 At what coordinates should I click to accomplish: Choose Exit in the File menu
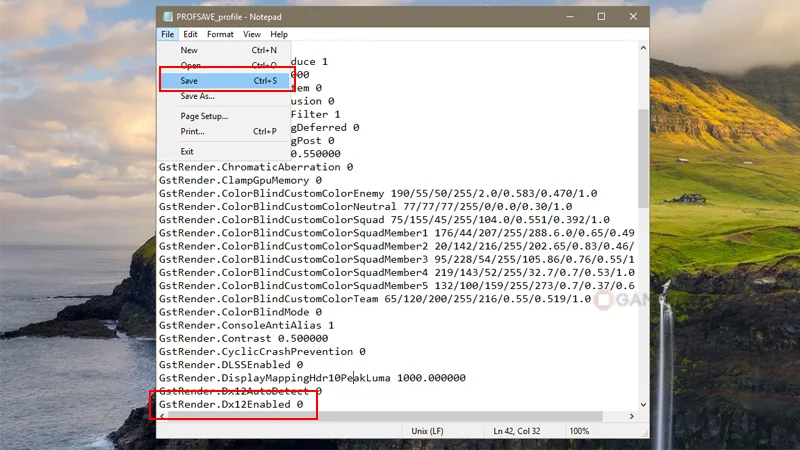pyautogui.click(x=224, y=152)
